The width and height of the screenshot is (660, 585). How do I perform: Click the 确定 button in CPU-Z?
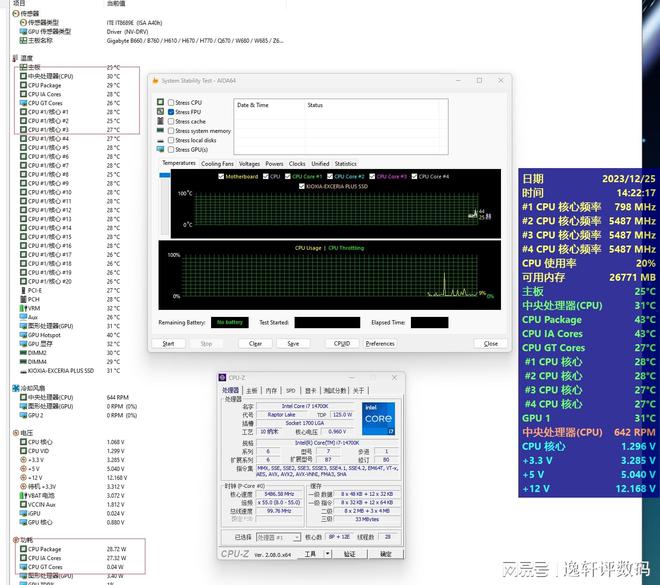(x=386, y=554)
